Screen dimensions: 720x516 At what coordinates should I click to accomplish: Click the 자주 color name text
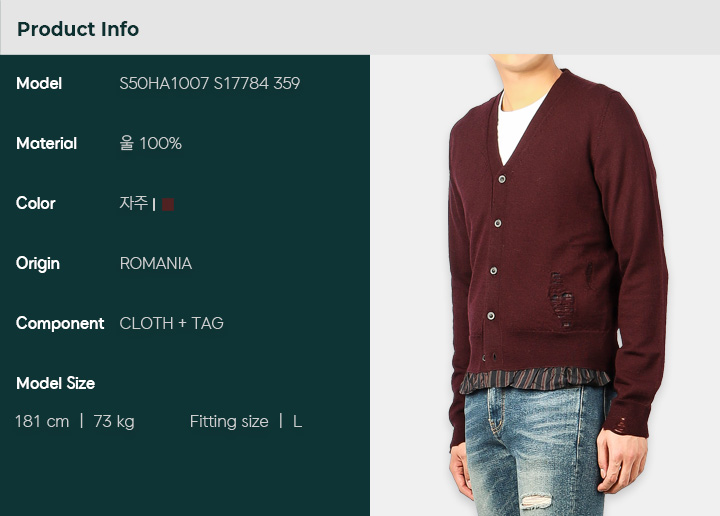pyautogui.click(x=134, y=203)
